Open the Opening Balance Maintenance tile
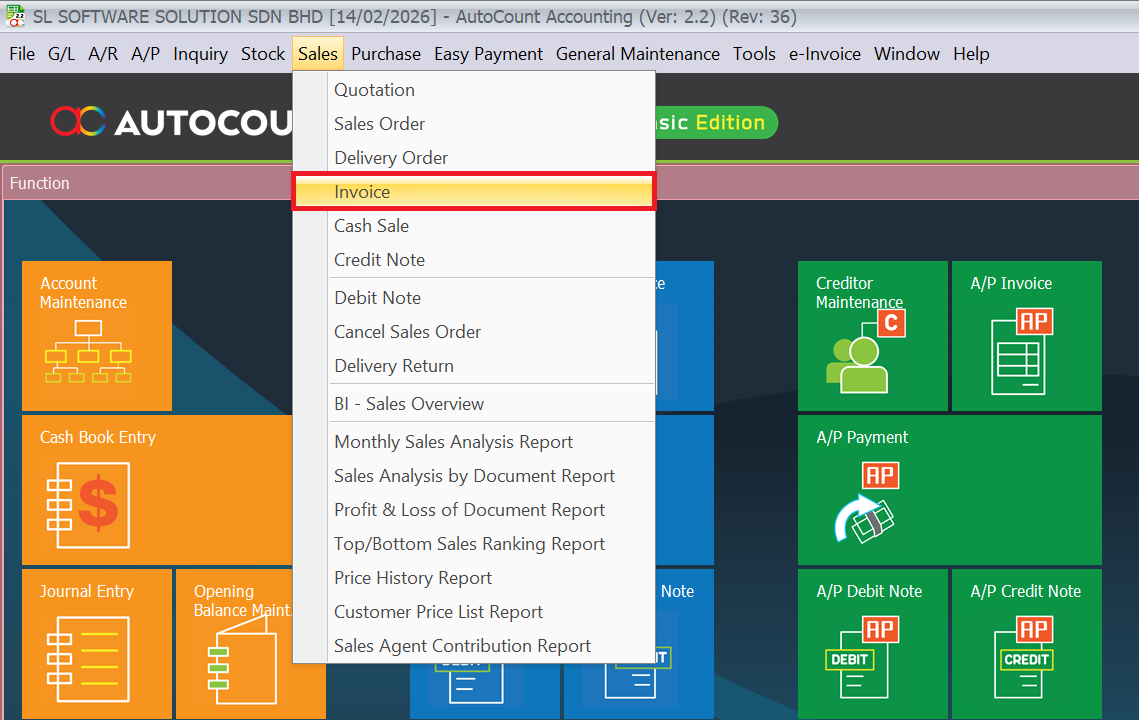 pyautogui.click(x=240, y=640)
